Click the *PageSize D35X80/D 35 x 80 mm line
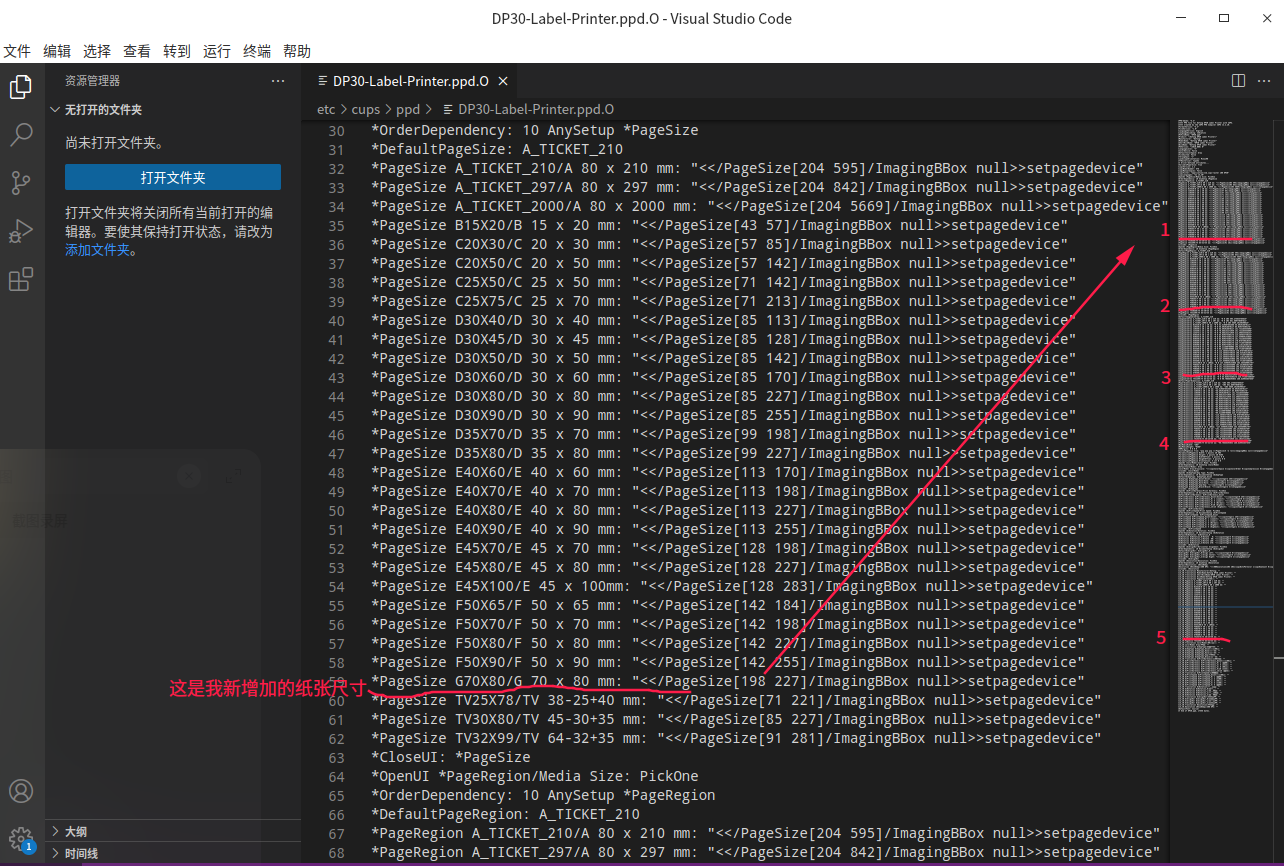 tap(723, 453)
